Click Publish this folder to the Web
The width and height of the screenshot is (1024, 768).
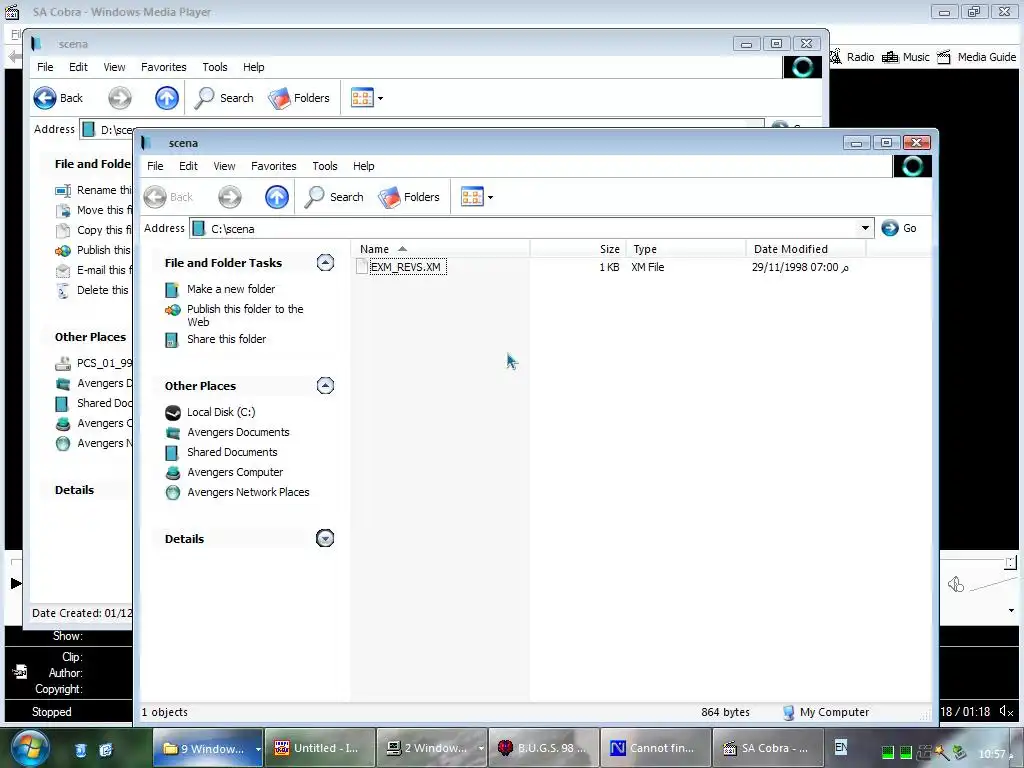click(x=246, y=315)
